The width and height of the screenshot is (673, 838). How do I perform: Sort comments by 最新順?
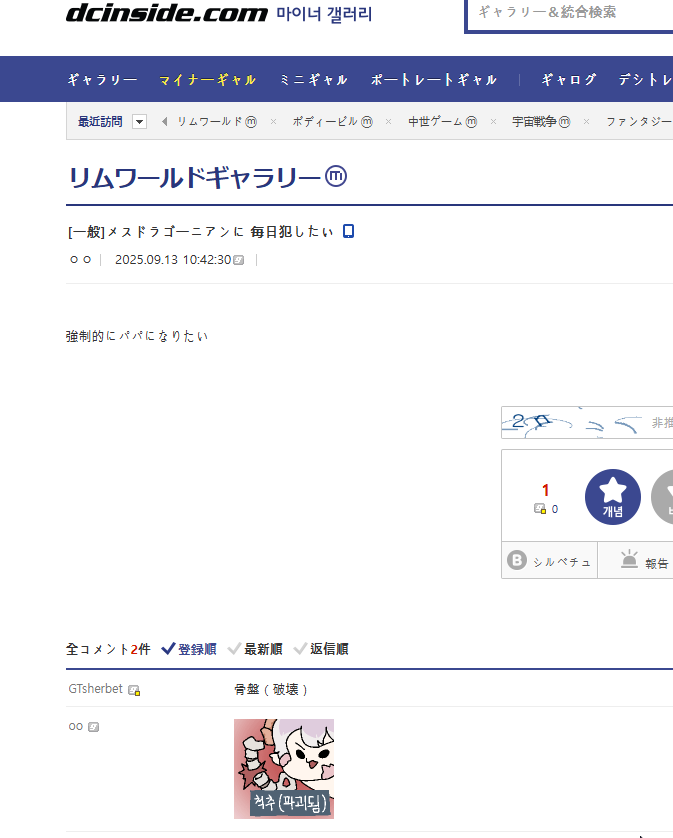click(256, 649)
